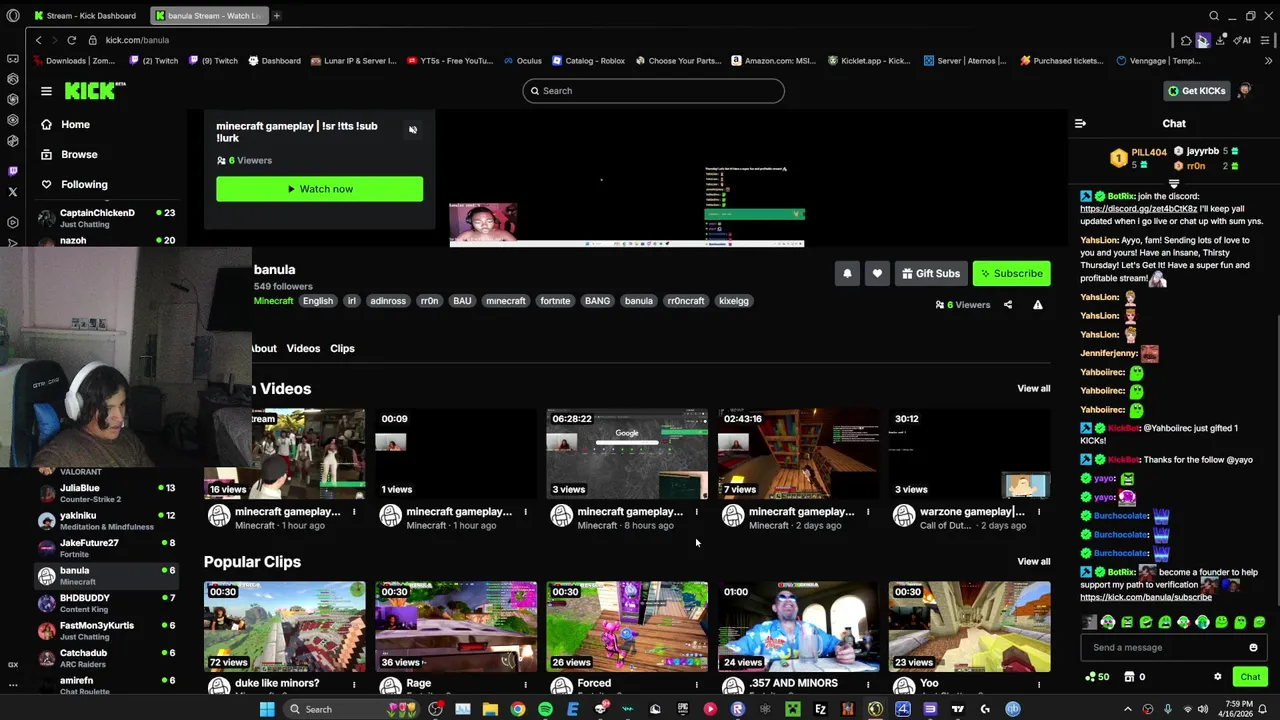
Task: Click the green Subscribe button
Action: 1012,273
